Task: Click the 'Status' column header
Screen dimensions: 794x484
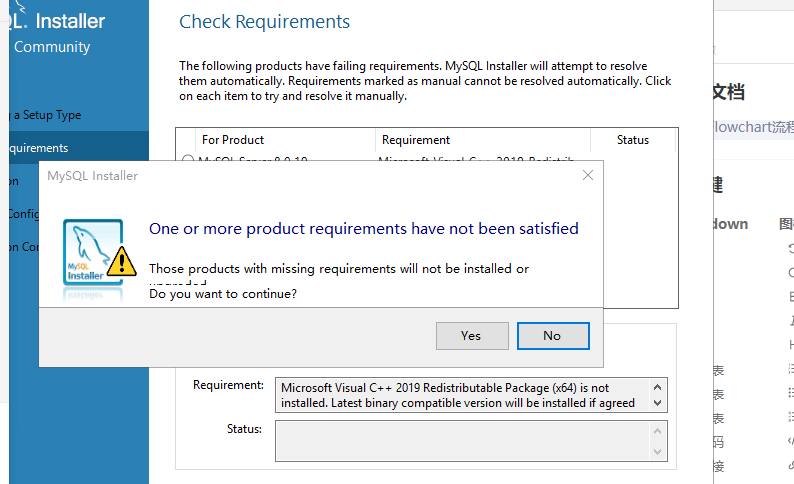Action: point(632,140)
